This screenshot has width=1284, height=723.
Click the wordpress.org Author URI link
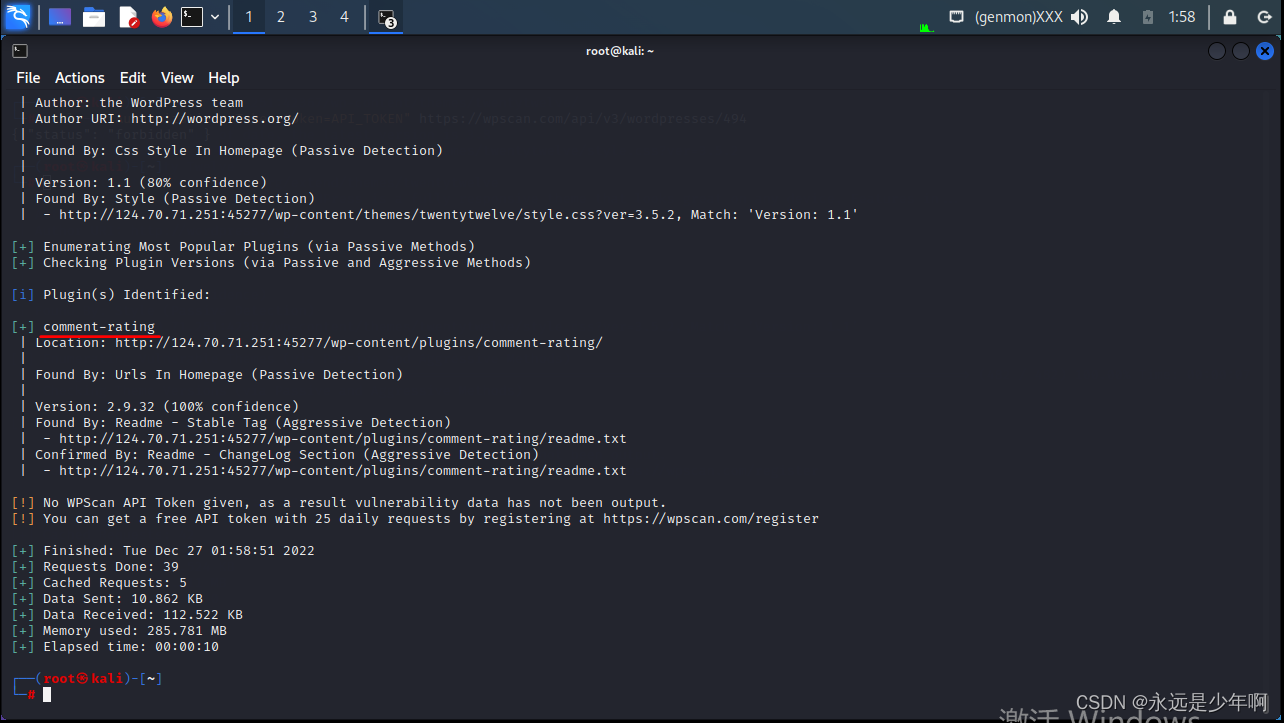pyautogui.click(x=215, y=119)
